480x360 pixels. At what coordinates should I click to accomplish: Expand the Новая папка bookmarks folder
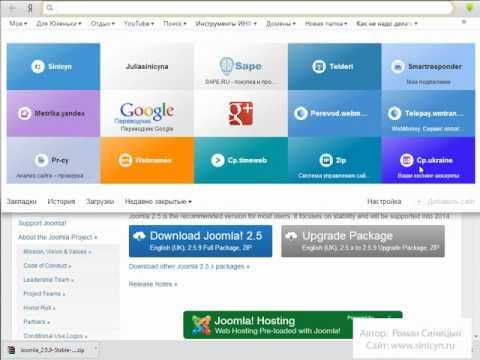326,24
